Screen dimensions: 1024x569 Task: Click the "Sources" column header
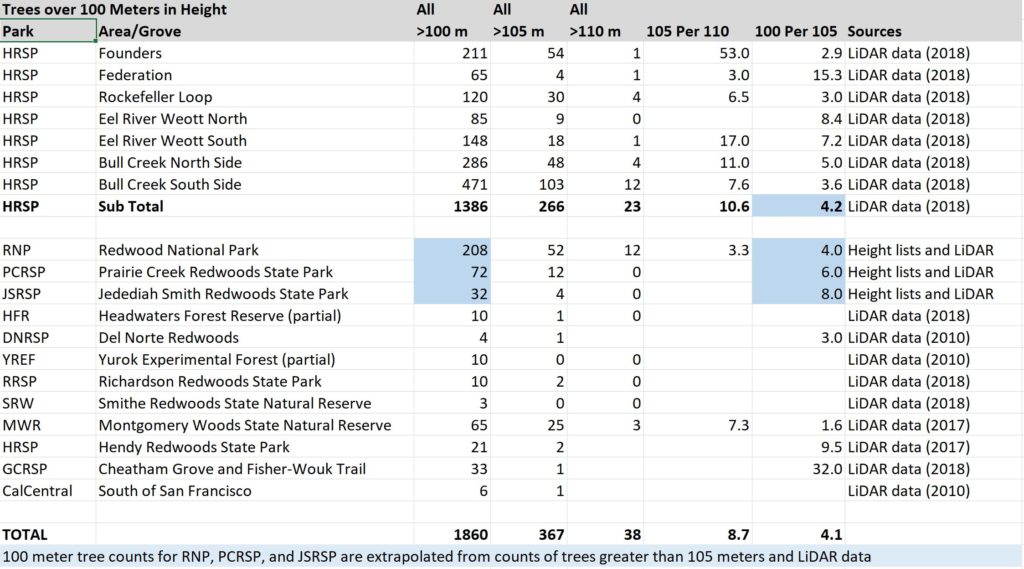(x=874, y=32)
